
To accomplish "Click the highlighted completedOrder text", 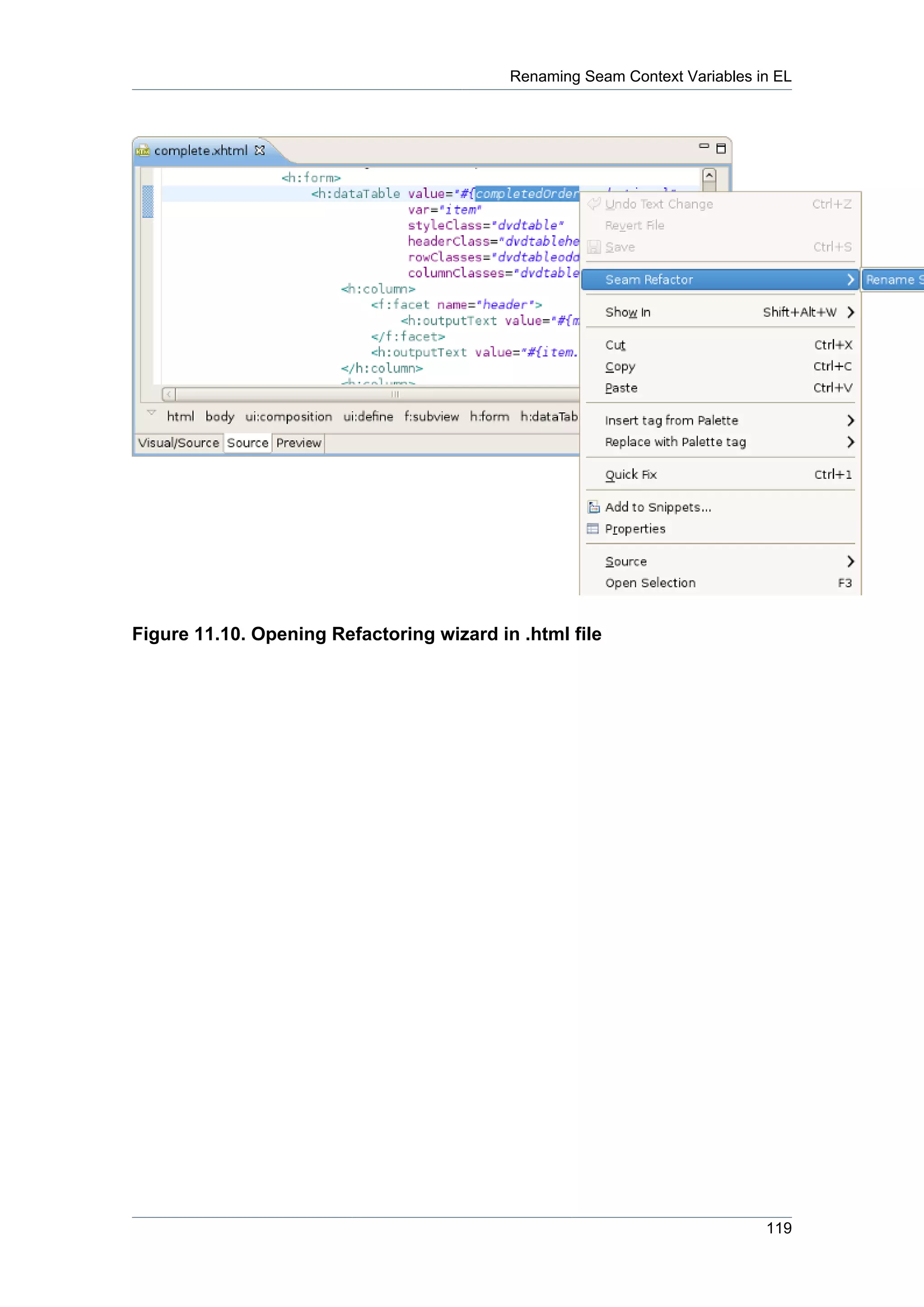I will pos(527,194).
